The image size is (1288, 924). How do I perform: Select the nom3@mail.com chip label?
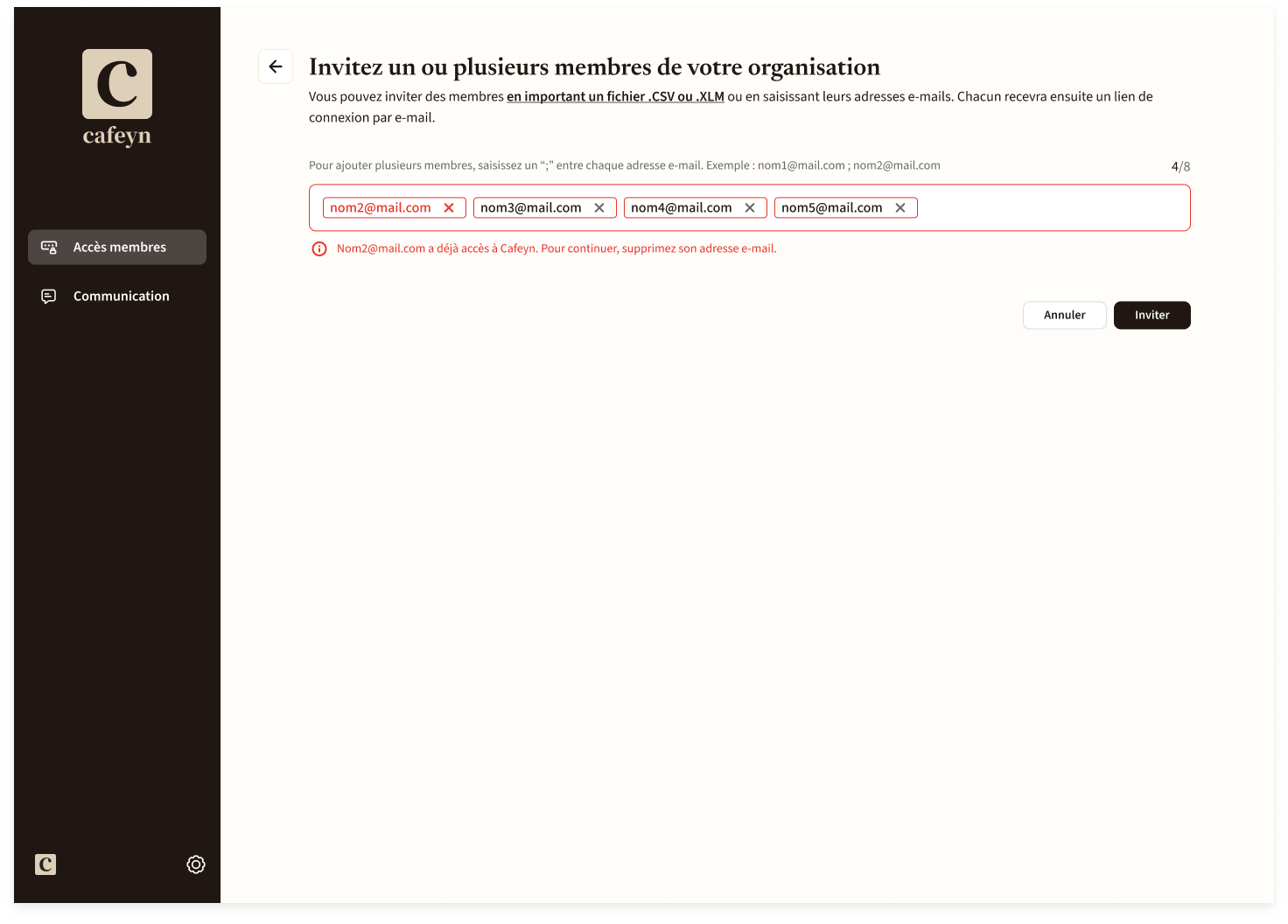pyautogui.click(x=531, y=207)
